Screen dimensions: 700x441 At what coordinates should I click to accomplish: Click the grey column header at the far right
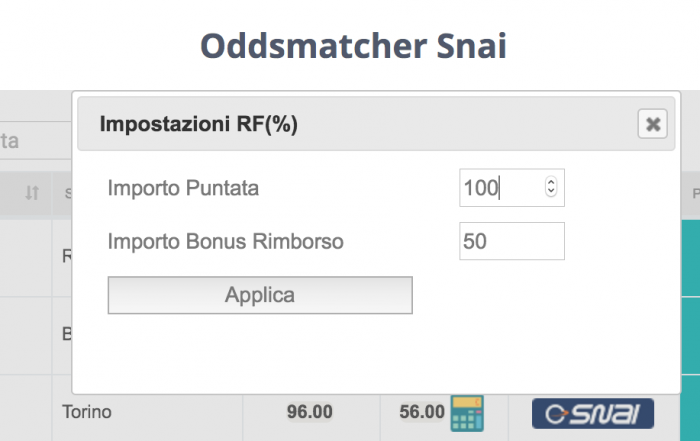pyautogui.click(x=691, y=193)
